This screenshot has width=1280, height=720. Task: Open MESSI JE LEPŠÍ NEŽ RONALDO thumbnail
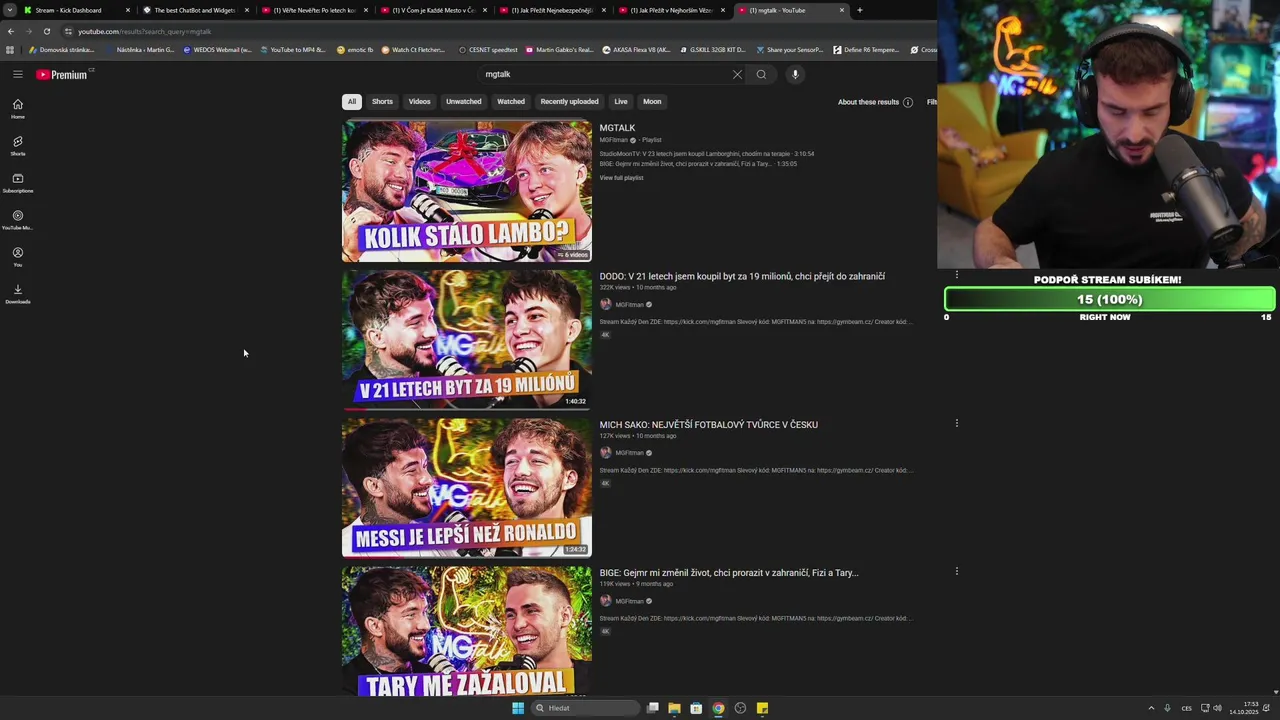(467, 488)
